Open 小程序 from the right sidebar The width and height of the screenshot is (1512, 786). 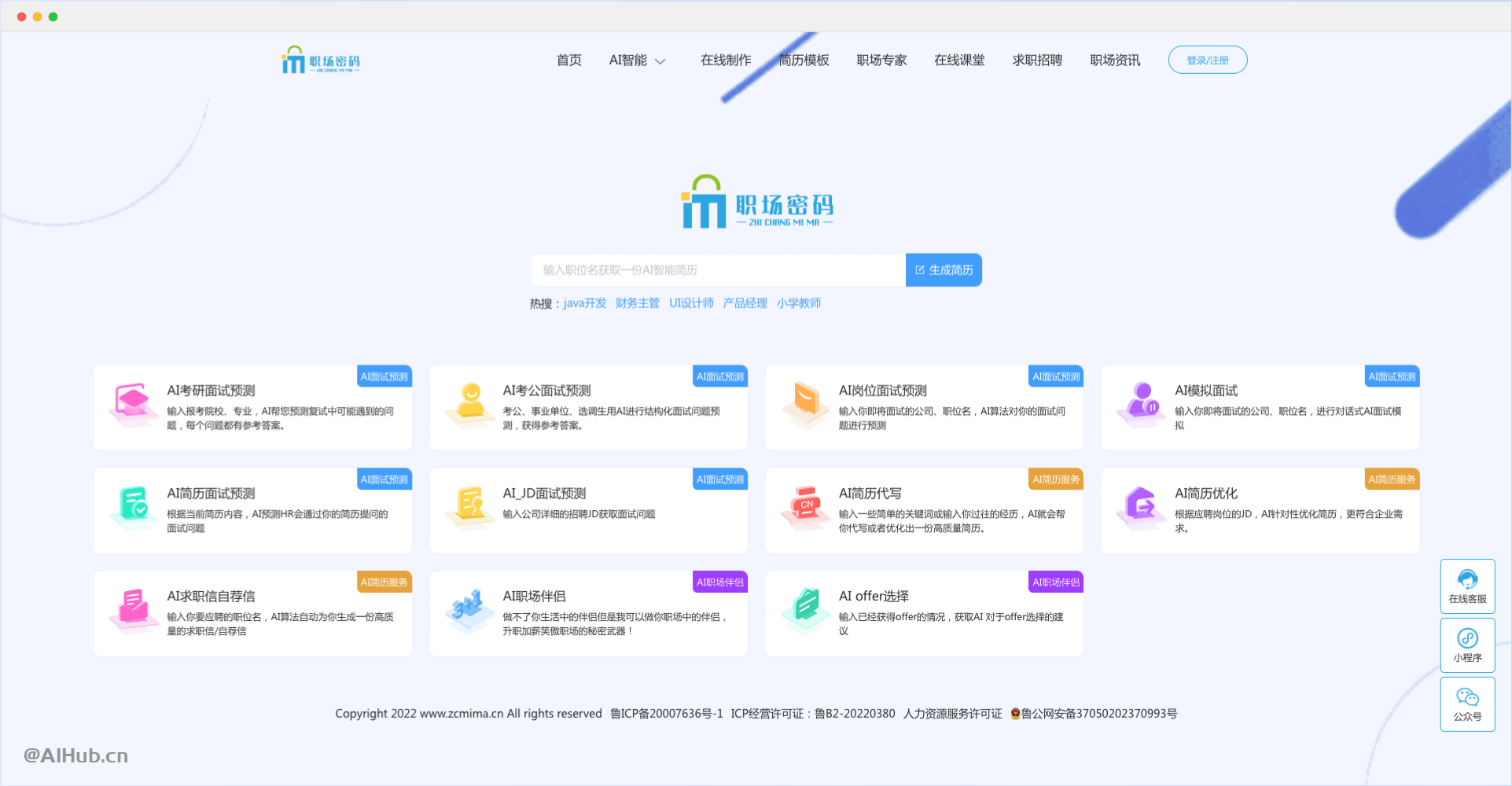pos(1466,645)
